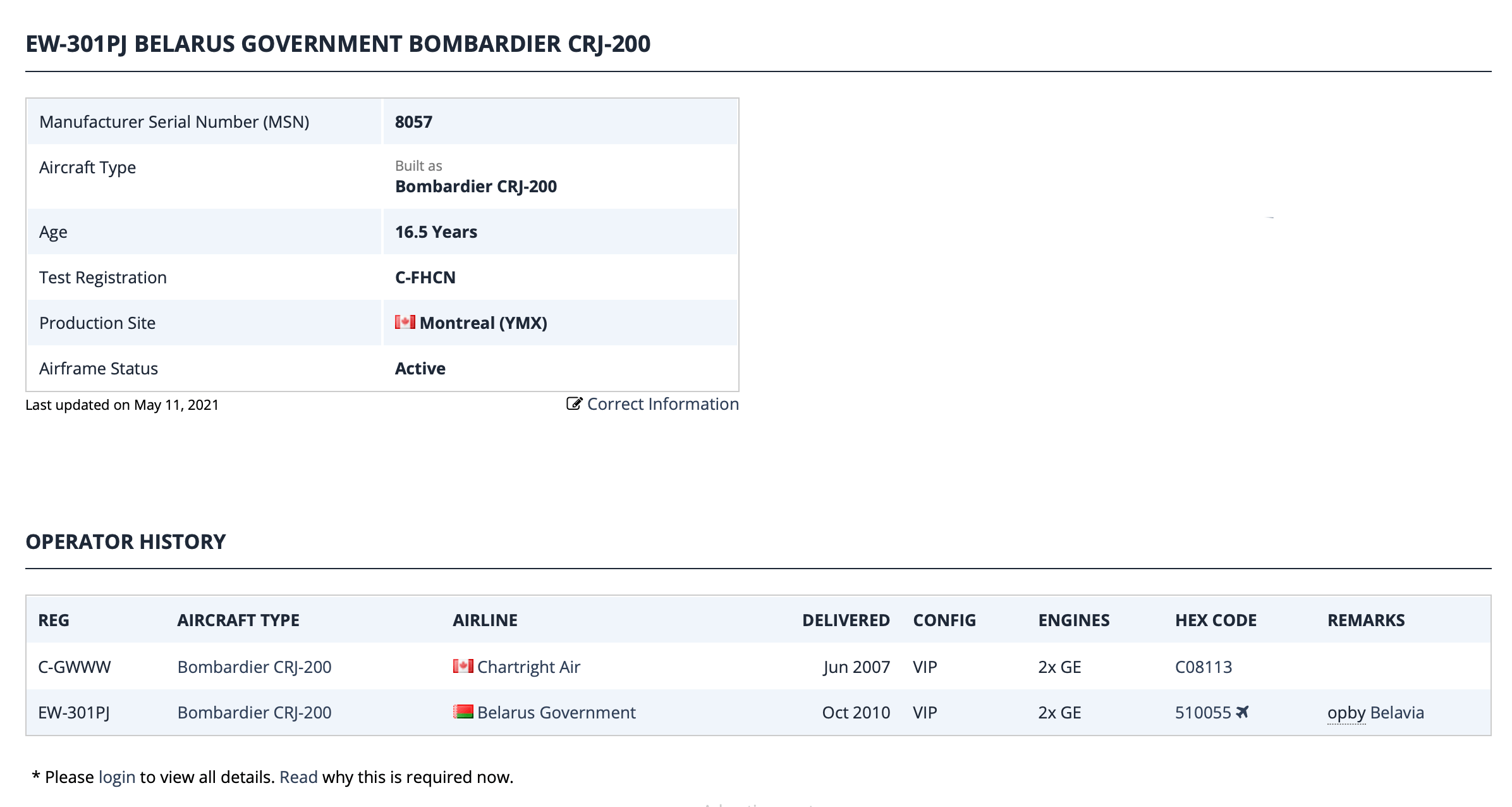The image size is (1512, 807).
Task: Click hex code C08113
Action: point(1203,667)
